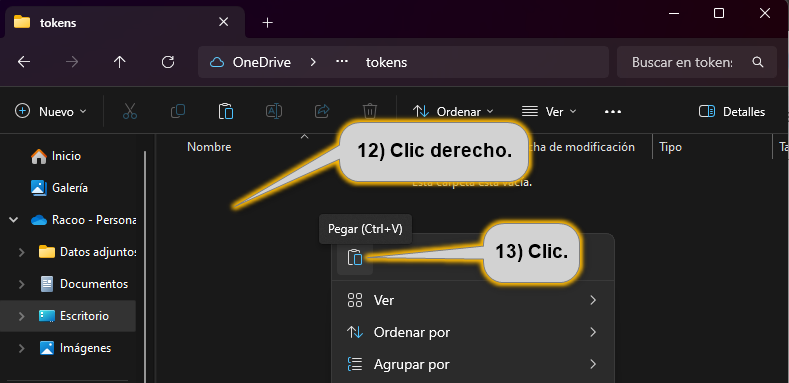
Task: Open the three-dots See more toolbar menu
Action: pos(612,112)
